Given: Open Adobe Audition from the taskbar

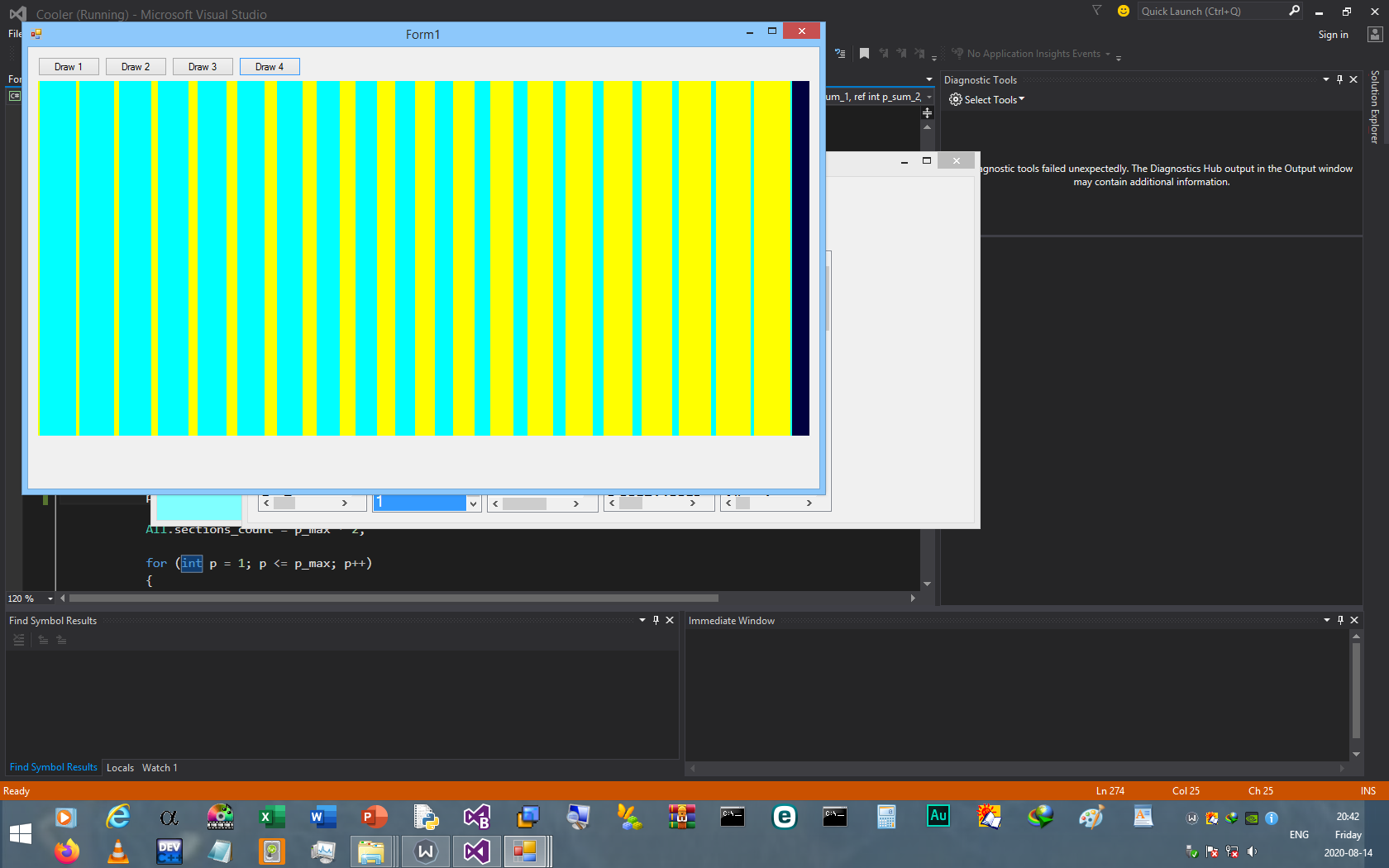Looking at the screenshot, I should tap(938, 817).
